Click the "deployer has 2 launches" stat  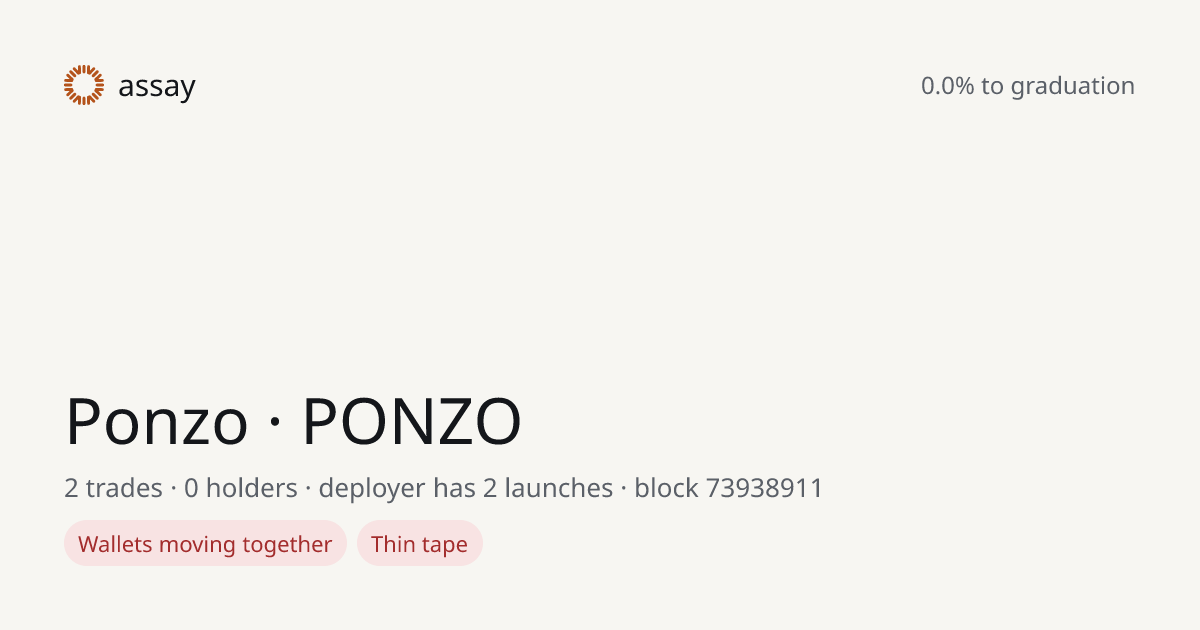466,488
